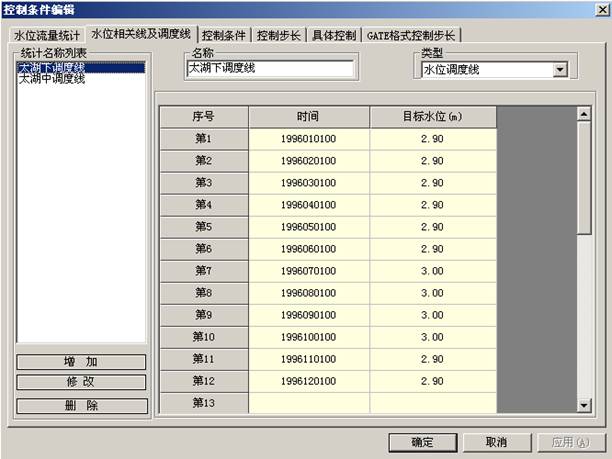
Task: Switch to the 具体控制 tab
Action: pyautogui.click(x=332, y=35)
